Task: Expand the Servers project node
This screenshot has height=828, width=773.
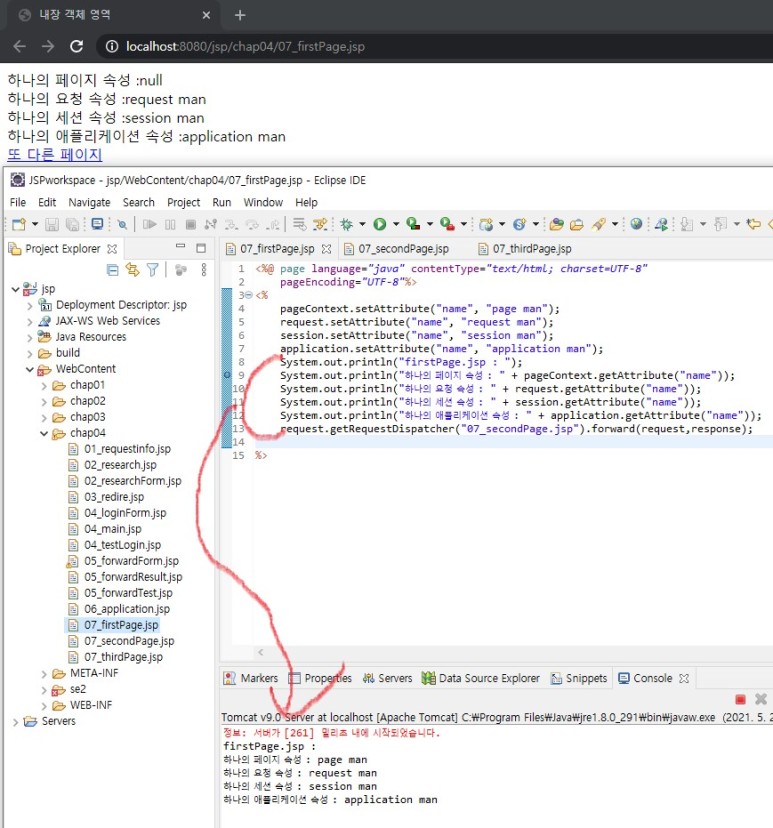Action: pos(16,722)
